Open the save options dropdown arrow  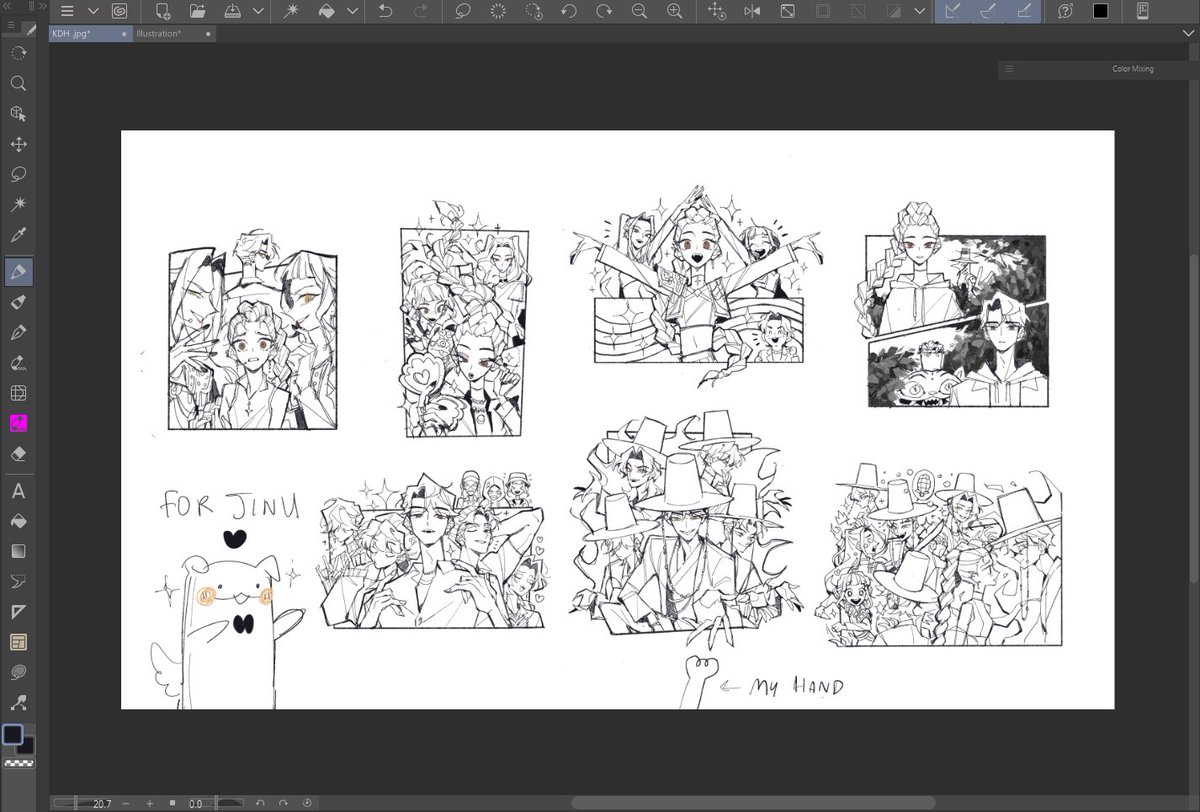click(x=257, y=11)
